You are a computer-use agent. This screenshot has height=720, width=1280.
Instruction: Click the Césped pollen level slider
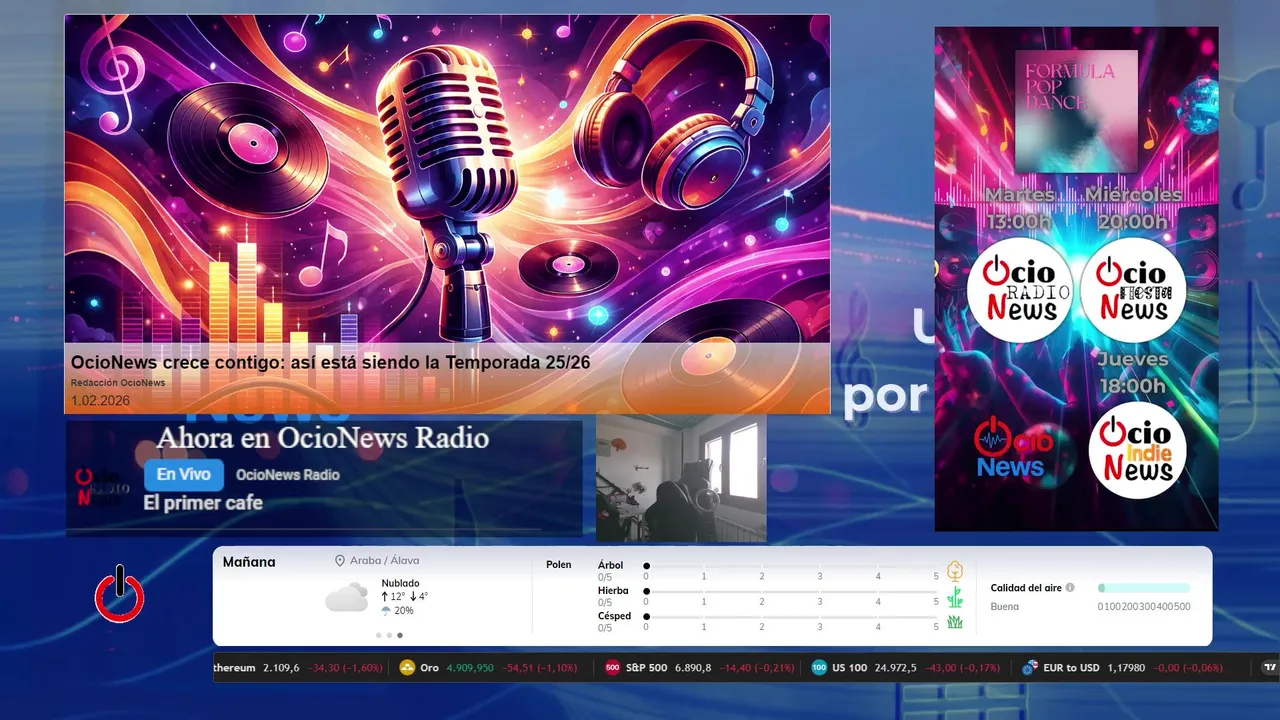point(791,617)
